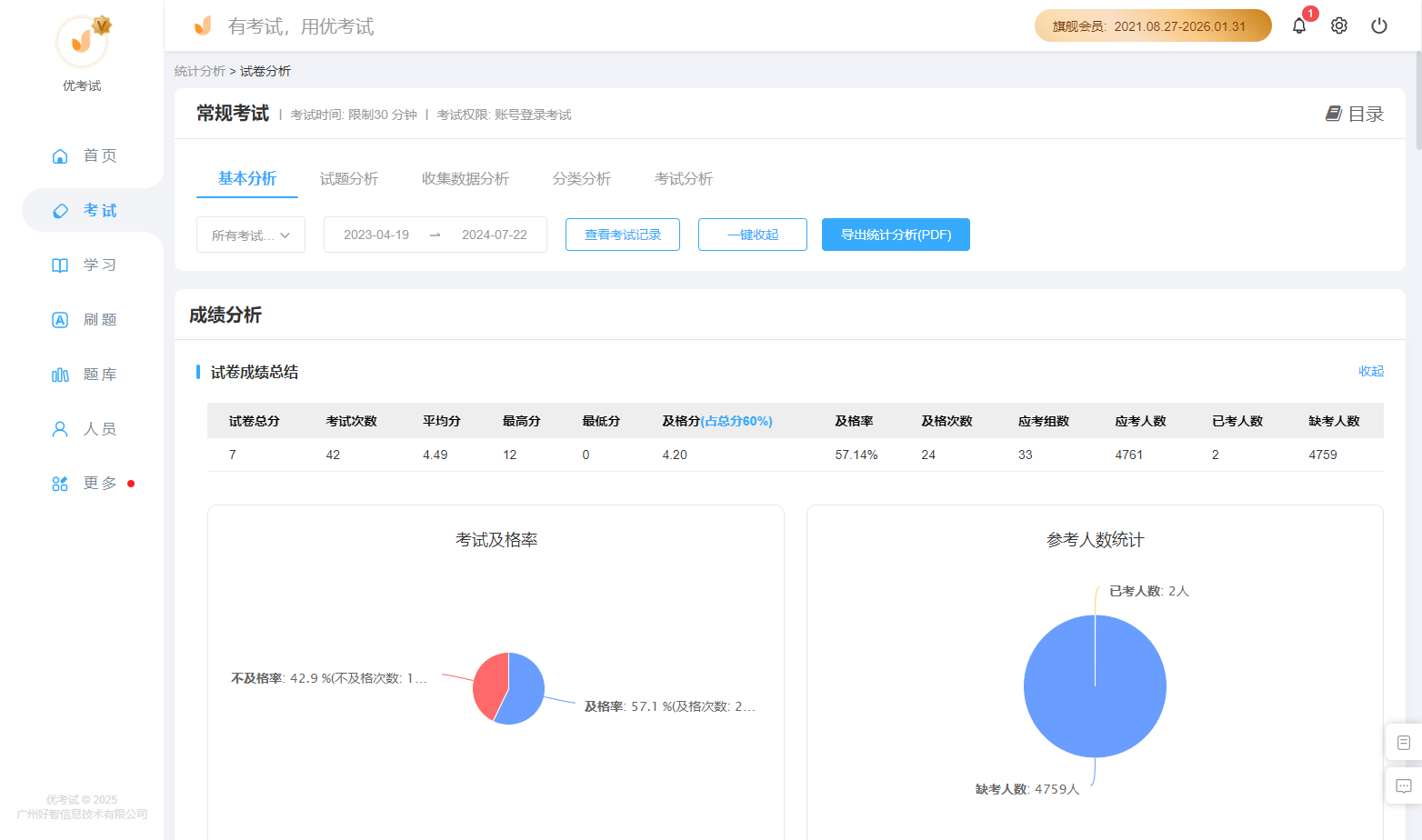Click 试卷总分 column header

point(255,421)
